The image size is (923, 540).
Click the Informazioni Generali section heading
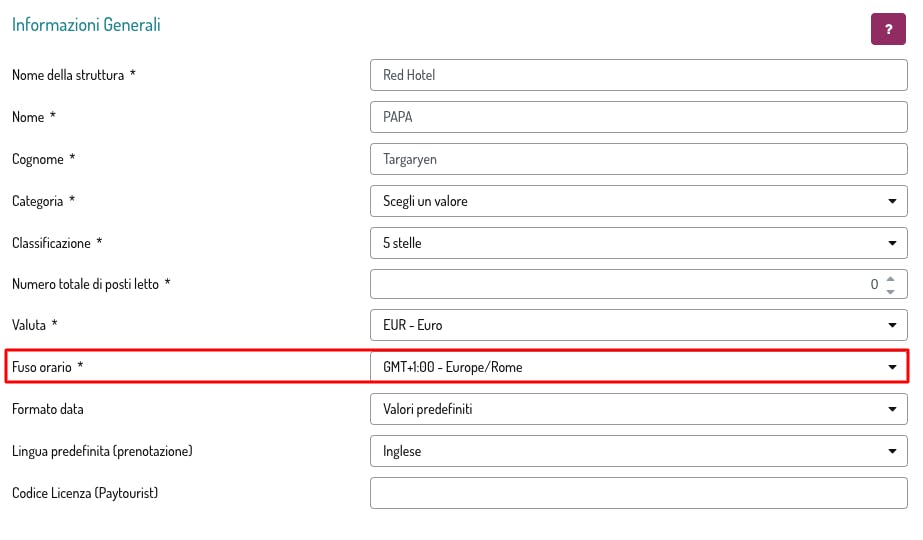point(86,25)
